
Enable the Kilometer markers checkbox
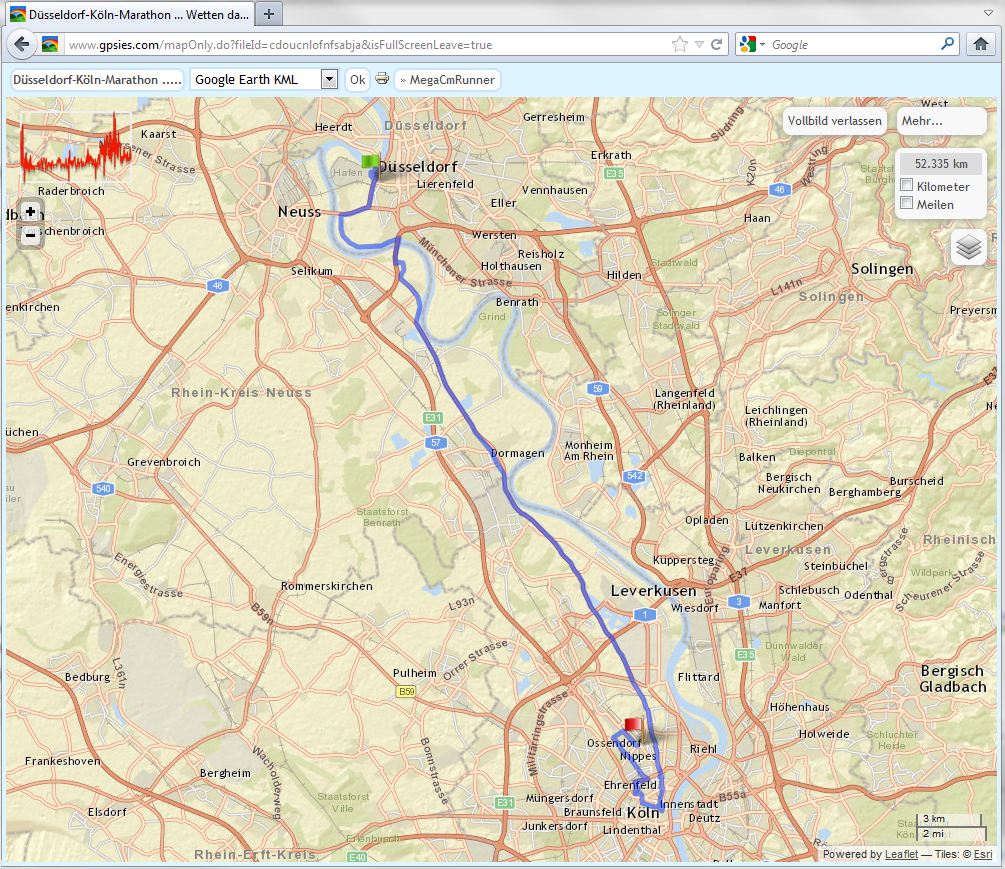point(906,186)
